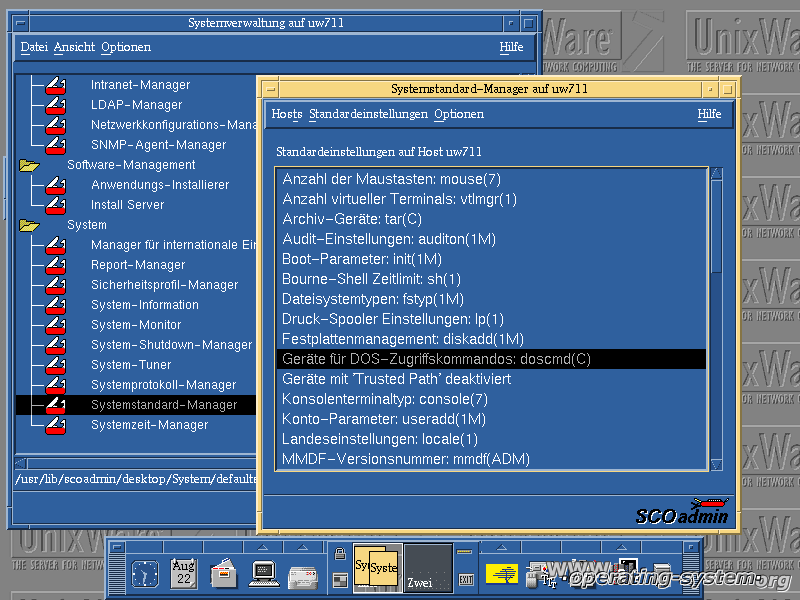Image resolution: width=800 pixels, height=600 pixels.
Task: Open subpanel arrow above the mail icon
Action: (303, 547)
